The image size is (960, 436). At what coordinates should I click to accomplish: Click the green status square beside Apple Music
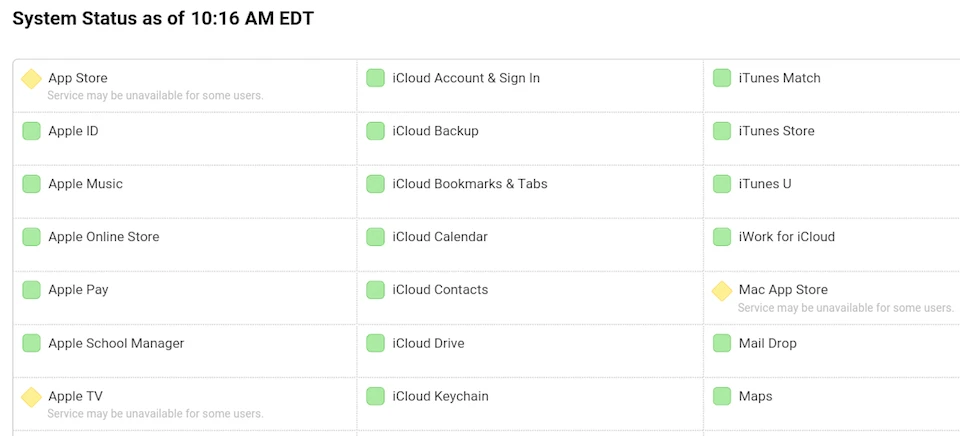(31, 184)
